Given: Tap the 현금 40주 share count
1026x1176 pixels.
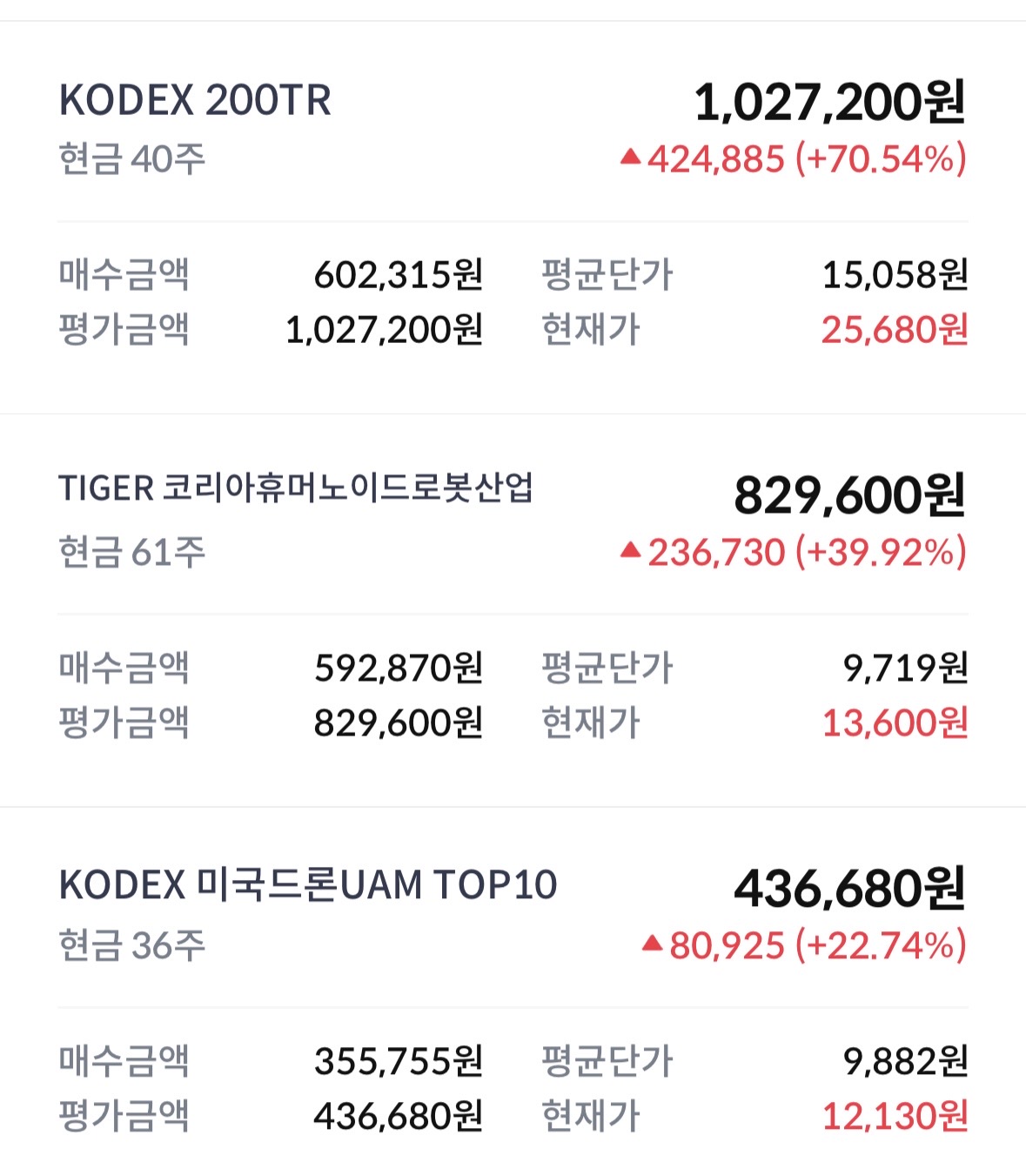Looking at the screenshot, I should (132, 159).
